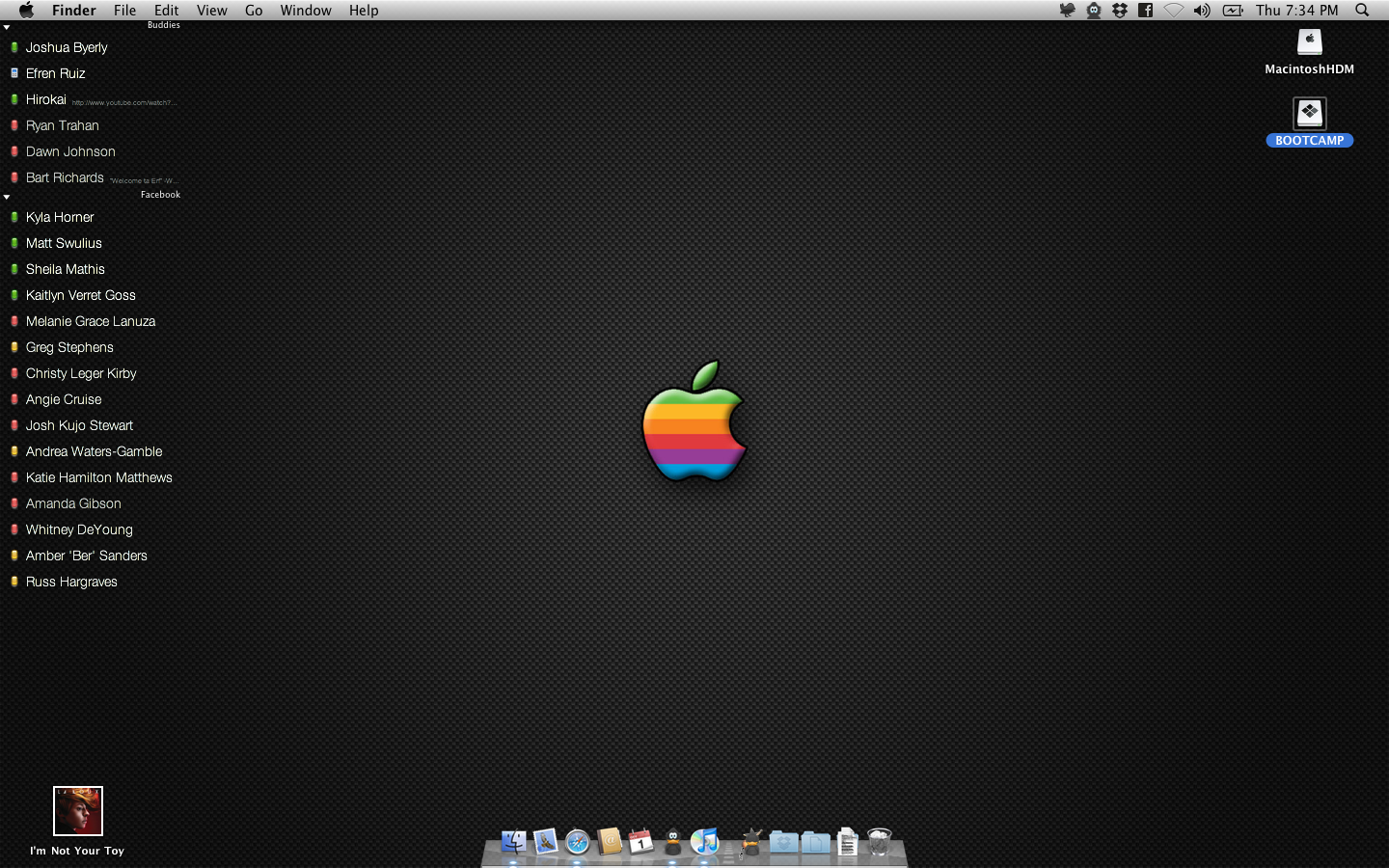Launch iCal from the Dock
1389x868 pixels.
click(x=640, y=842)
